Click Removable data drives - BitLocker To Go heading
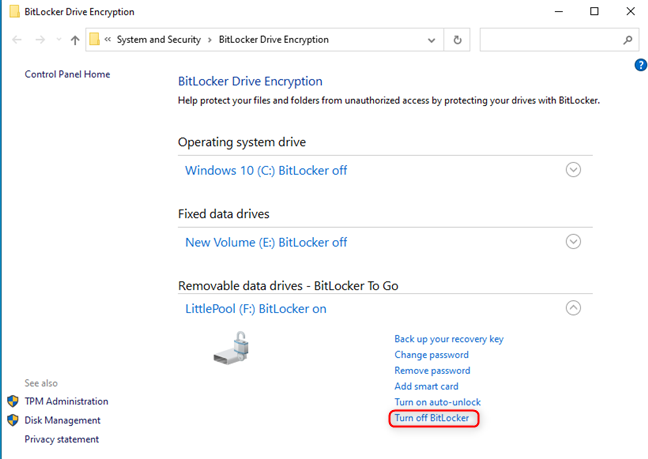The width and height of the screenshot is (648, 459). (x=288, y=286)
